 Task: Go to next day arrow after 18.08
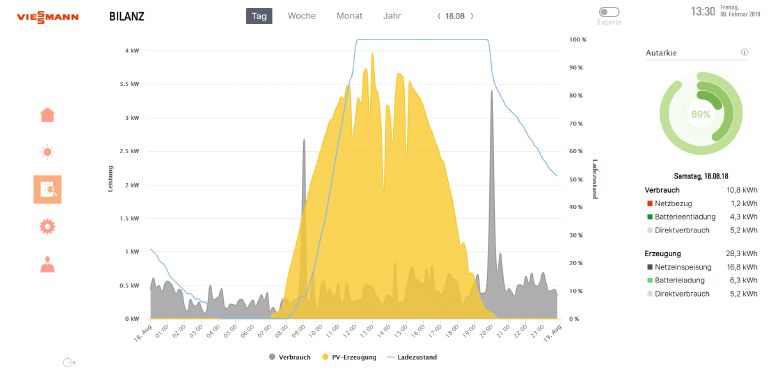[x=472, y=16]
